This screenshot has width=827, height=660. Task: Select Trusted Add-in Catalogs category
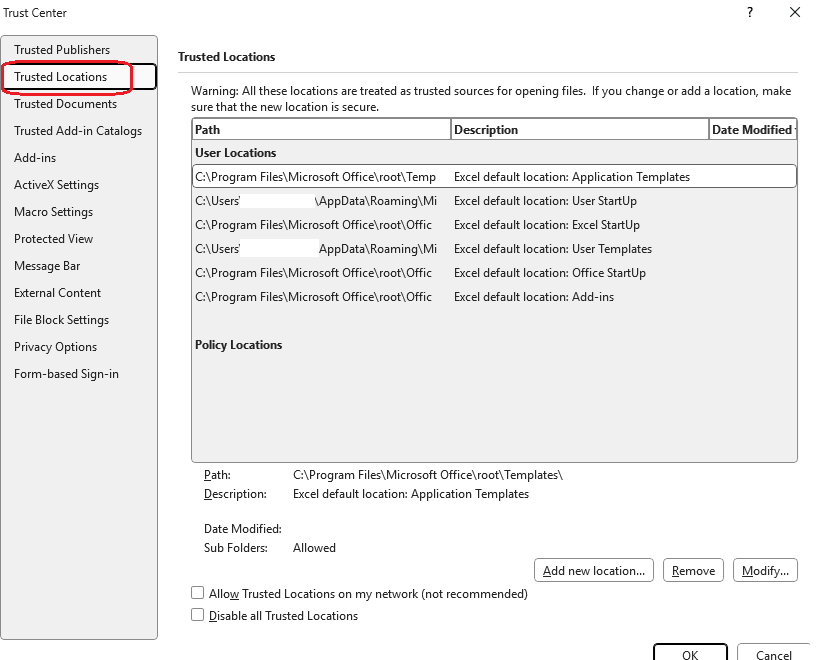[x=78, y=130]
